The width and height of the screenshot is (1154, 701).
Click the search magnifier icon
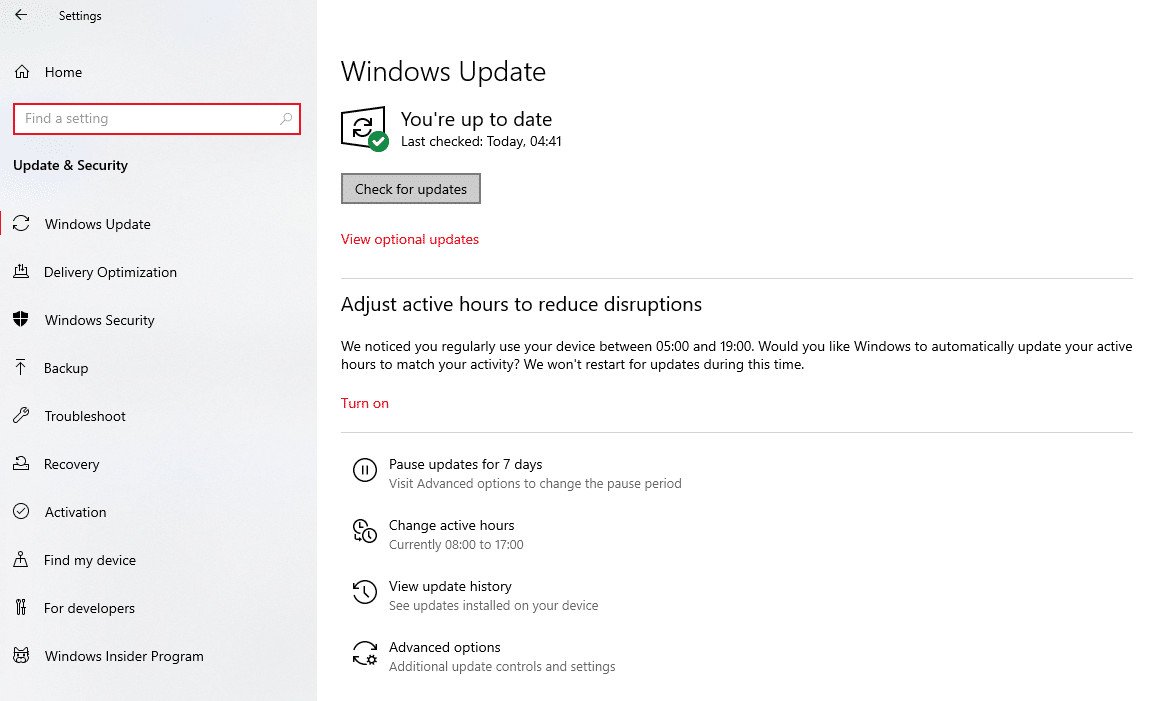coord(286,119)
